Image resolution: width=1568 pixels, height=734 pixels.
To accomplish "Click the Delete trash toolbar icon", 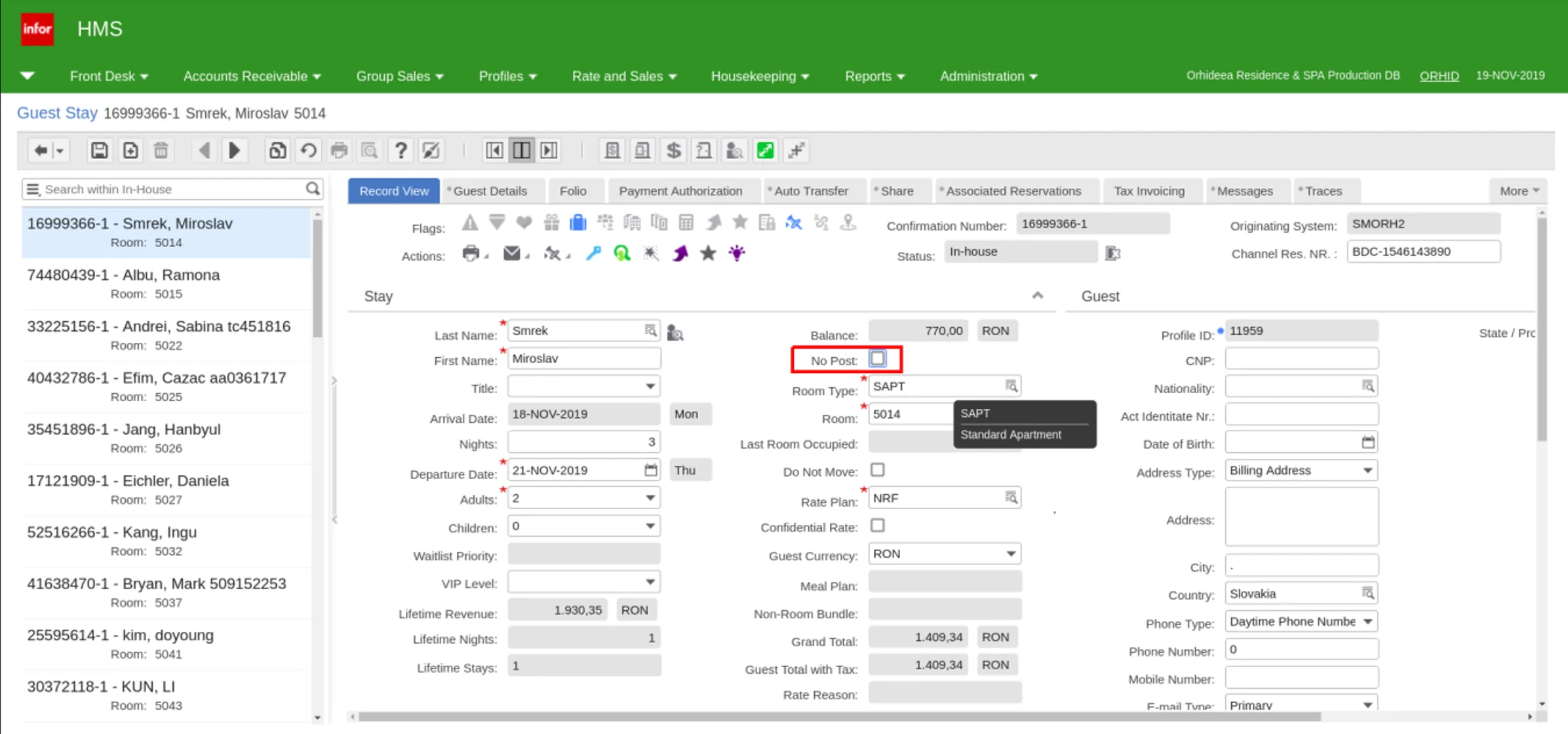I will (x=161, y=151).
